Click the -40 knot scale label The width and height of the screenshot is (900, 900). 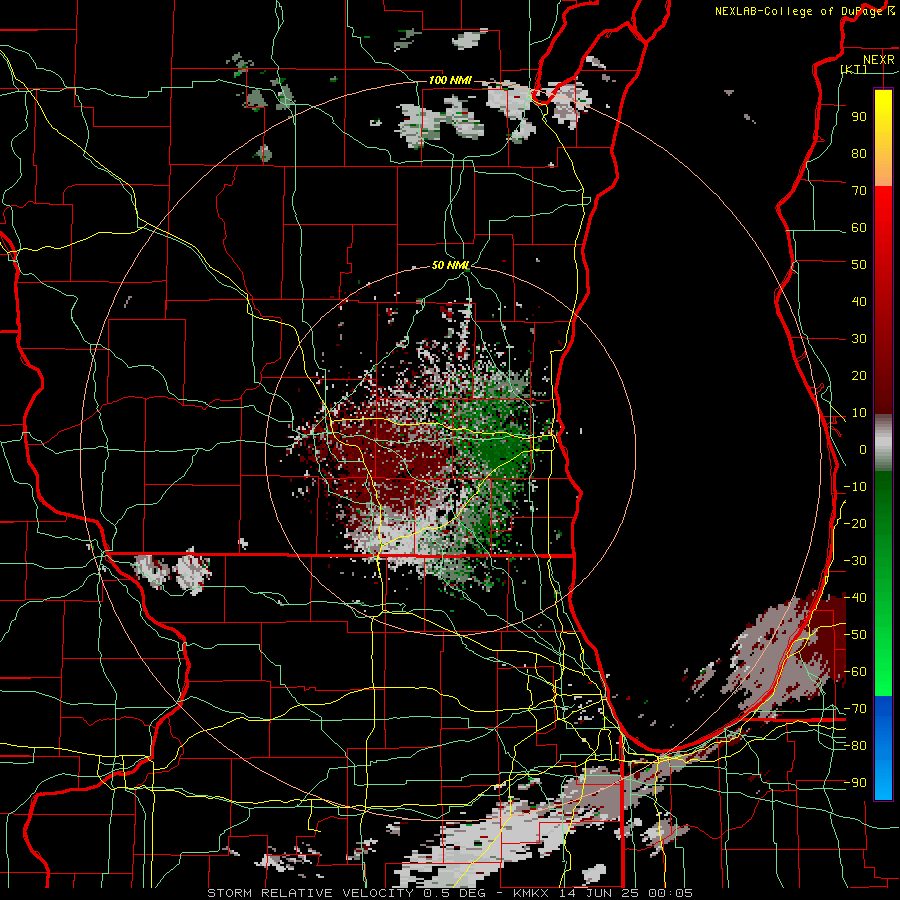[x=855, y=598]
